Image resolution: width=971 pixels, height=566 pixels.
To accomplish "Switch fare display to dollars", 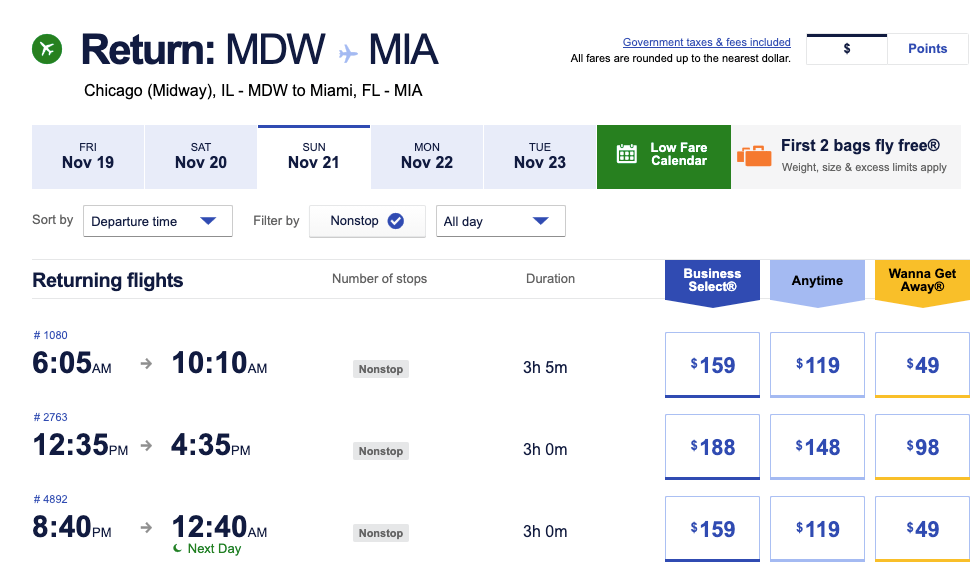I will pyautogui.click(x=847, y=49).
